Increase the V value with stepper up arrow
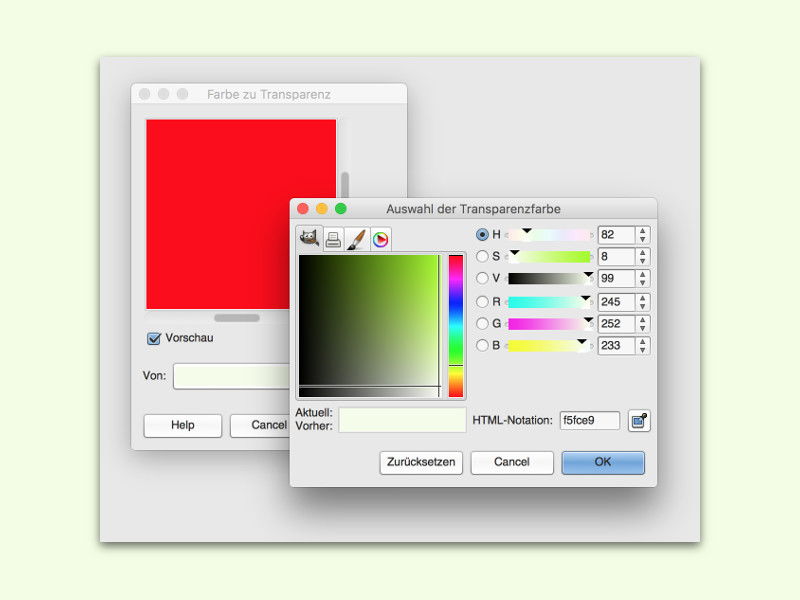This screenshot has width=800, height=600. coord(643,274)
